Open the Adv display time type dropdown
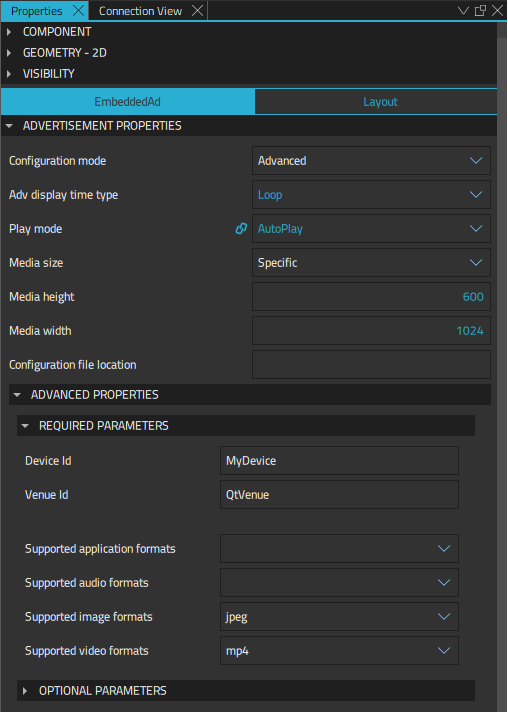This screenshot has height=712, width=508. tap(371, 194)
